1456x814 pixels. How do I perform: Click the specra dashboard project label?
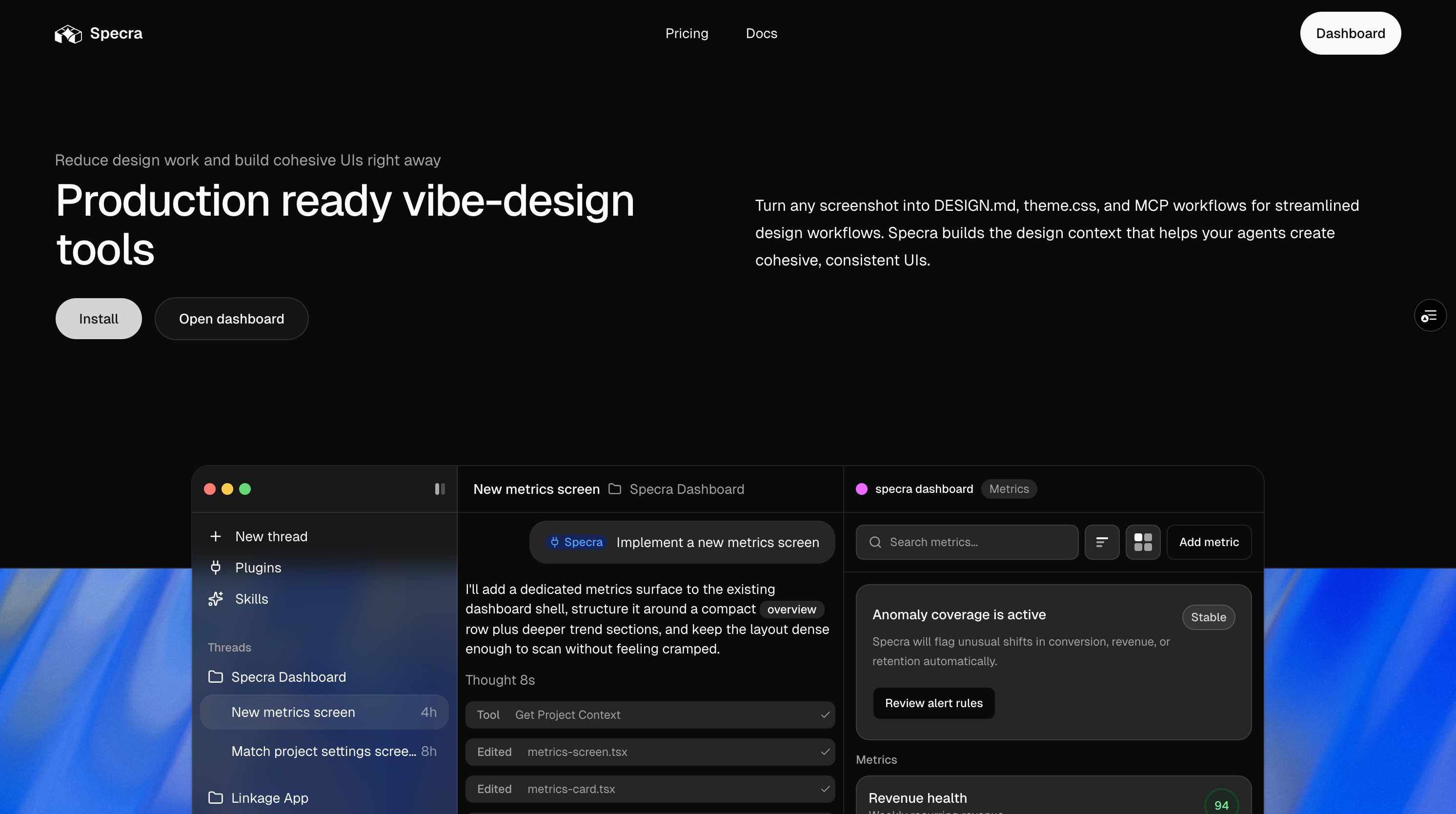(924, 489)
